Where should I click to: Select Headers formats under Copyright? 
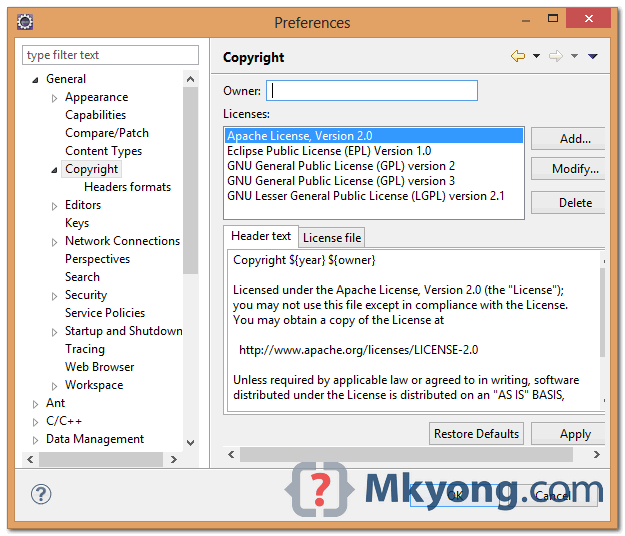[x=127, y=187]
